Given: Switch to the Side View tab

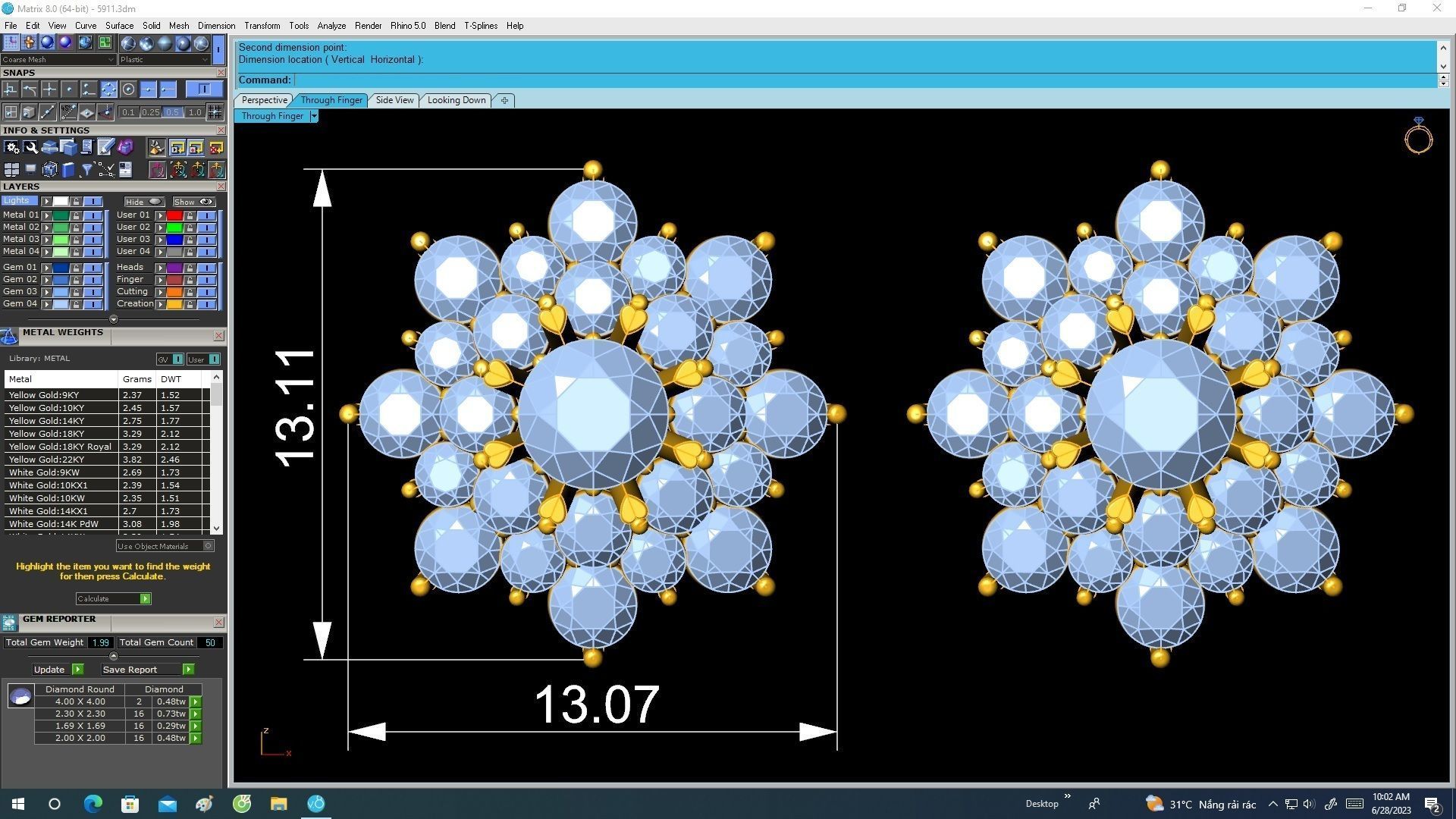Looking at the screenshot, I should click(x=394, y=100).
